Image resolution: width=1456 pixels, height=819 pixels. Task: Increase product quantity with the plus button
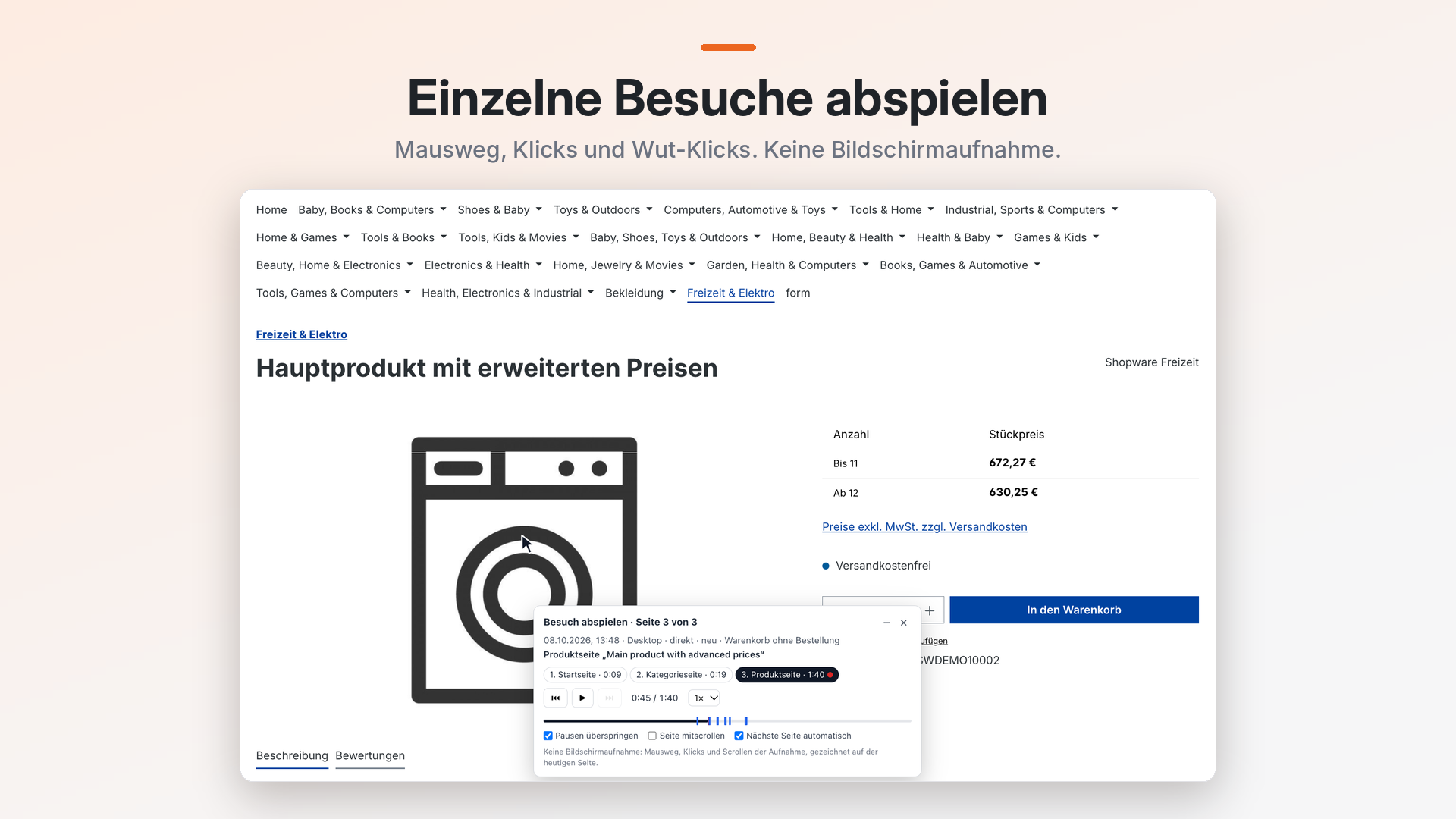coord(930,610)
